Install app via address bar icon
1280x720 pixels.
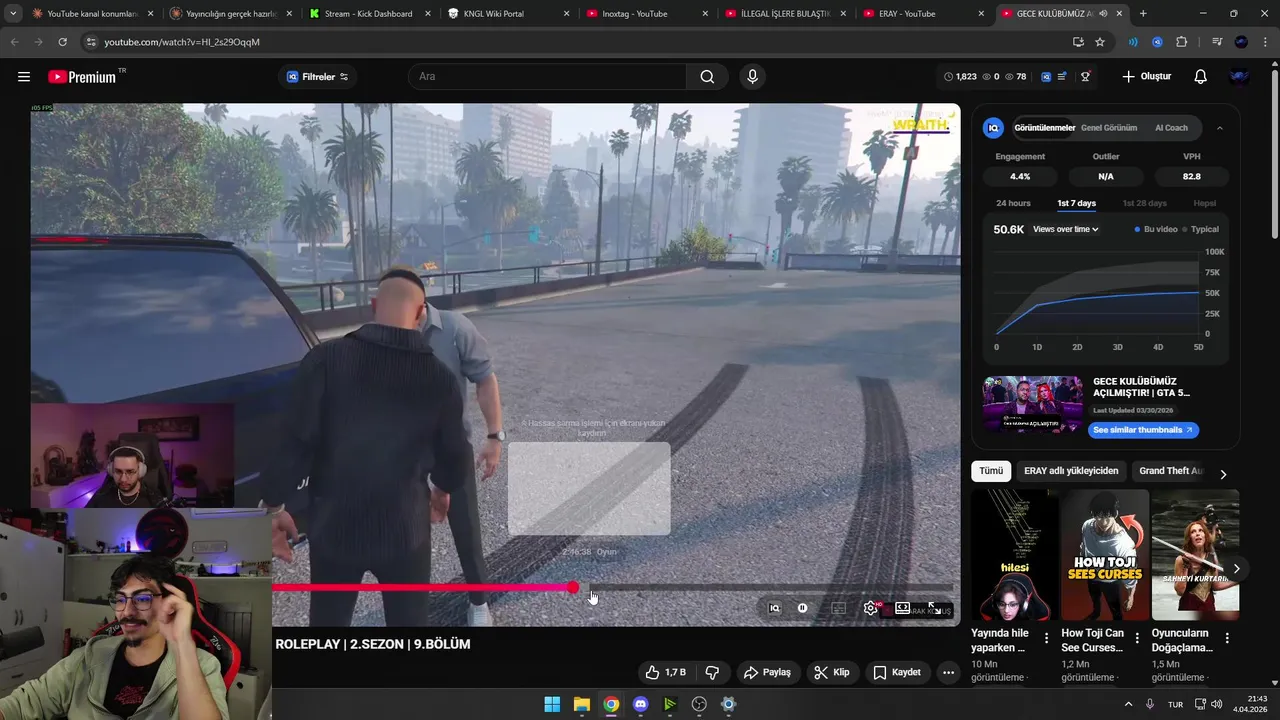[x=1078, y=42]
